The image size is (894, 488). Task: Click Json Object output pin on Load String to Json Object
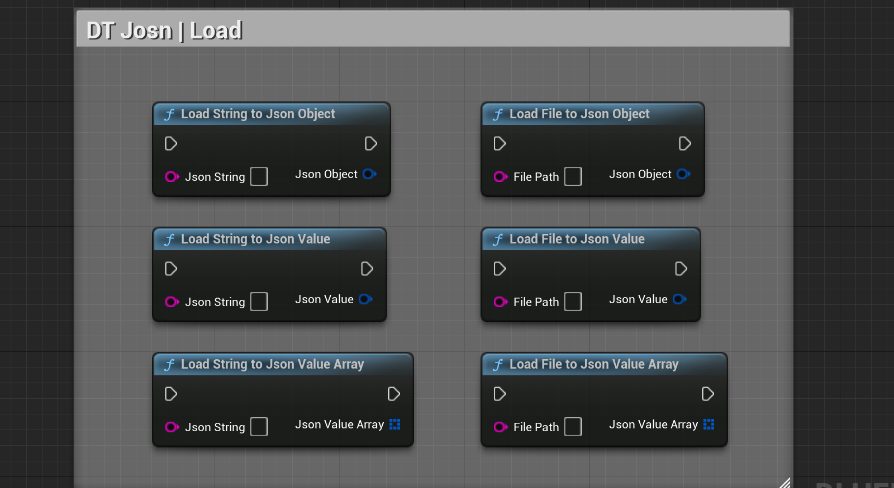(x=369, y=174)
